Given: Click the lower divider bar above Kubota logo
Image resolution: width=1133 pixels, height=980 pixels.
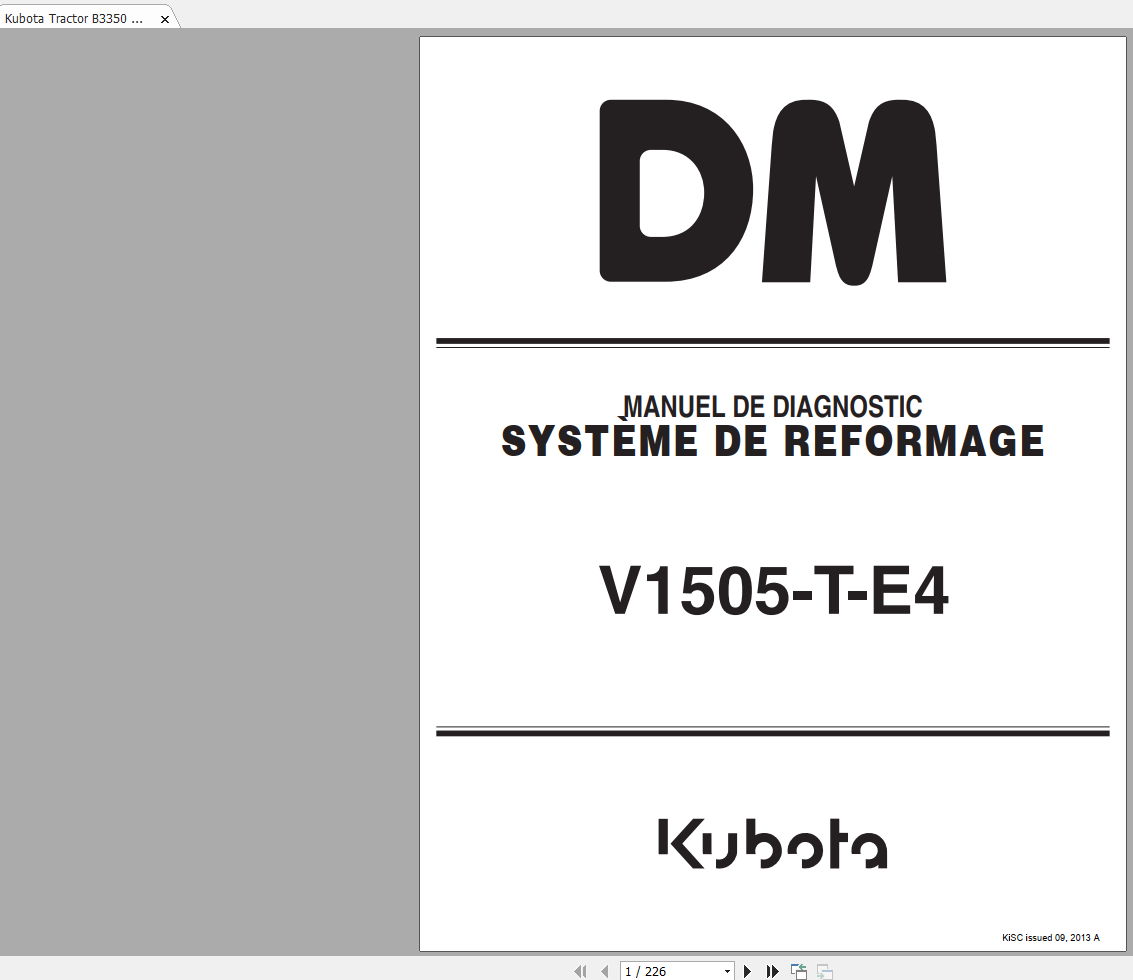Looking at the screenshot, I should pyautogui.click(x=772, y=730).
